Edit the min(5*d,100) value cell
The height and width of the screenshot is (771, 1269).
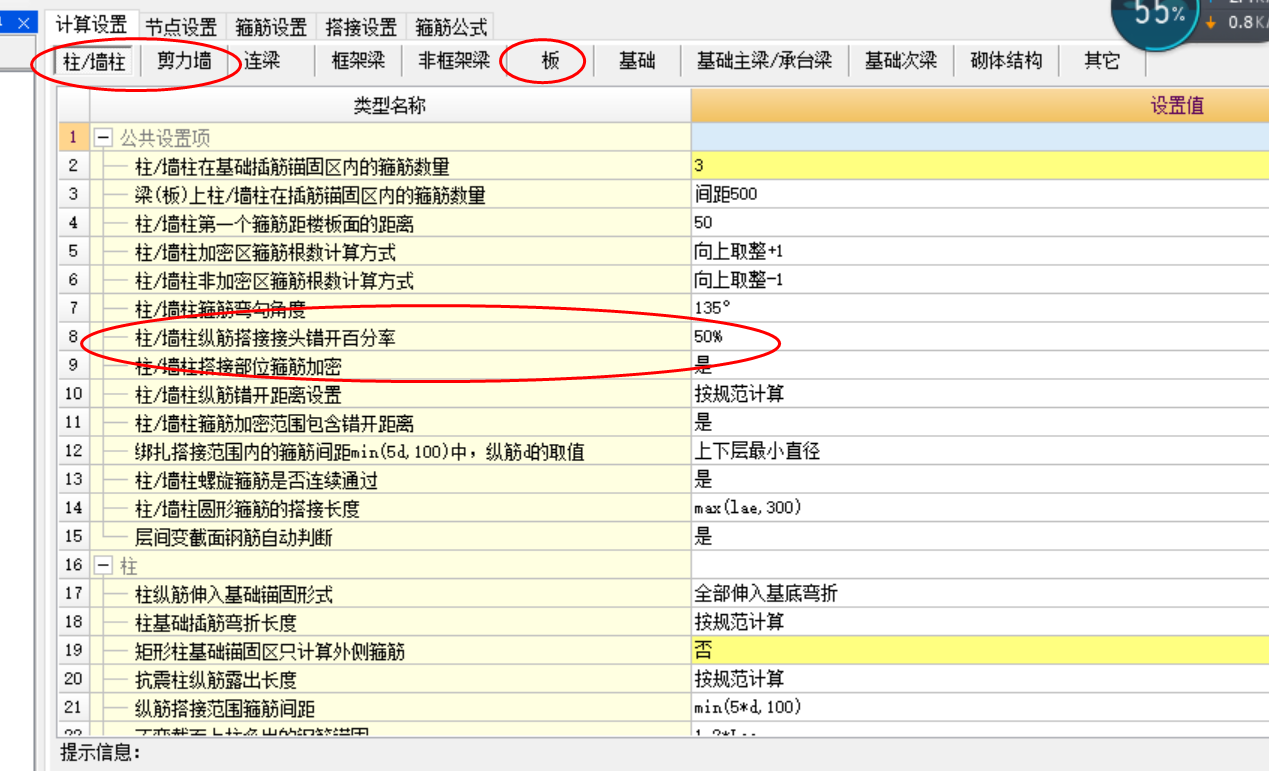[x=980, y=708]
